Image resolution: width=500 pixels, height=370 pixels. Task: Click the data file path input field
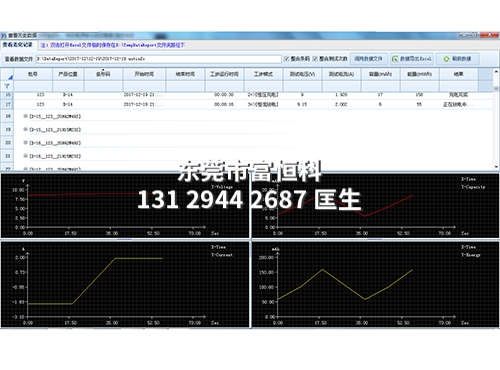[159, 59]
